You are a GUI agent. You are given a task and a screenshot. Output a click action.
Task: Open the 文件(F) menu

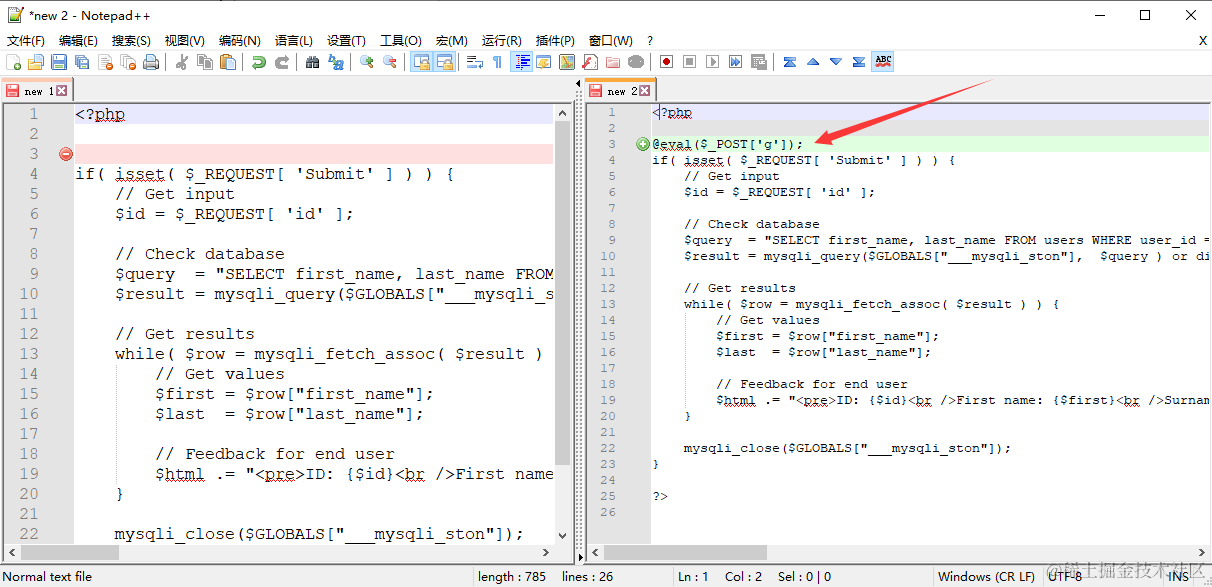coord(26,40)
